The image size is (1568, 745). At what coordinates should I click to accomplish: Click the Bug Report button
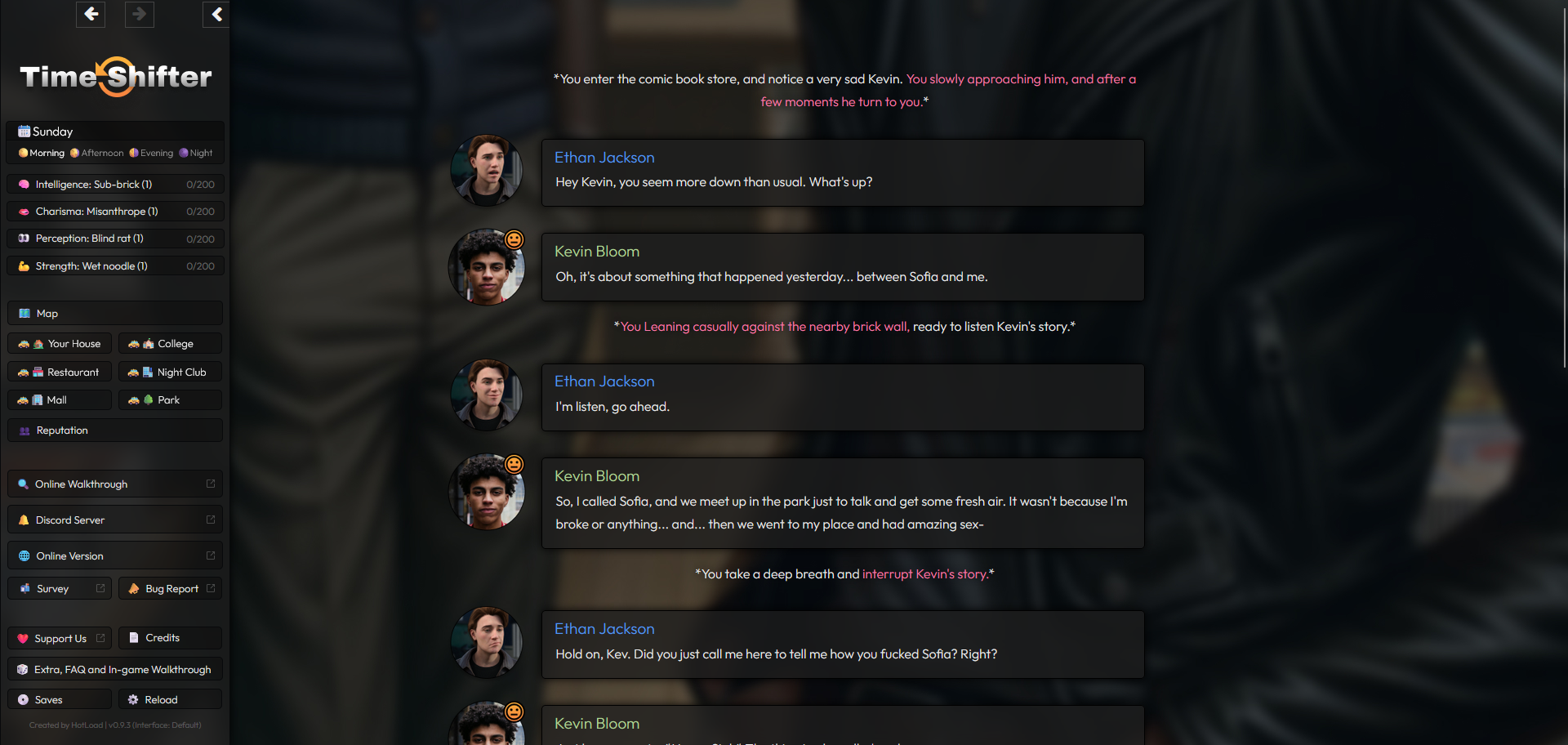tap(170, 589)
